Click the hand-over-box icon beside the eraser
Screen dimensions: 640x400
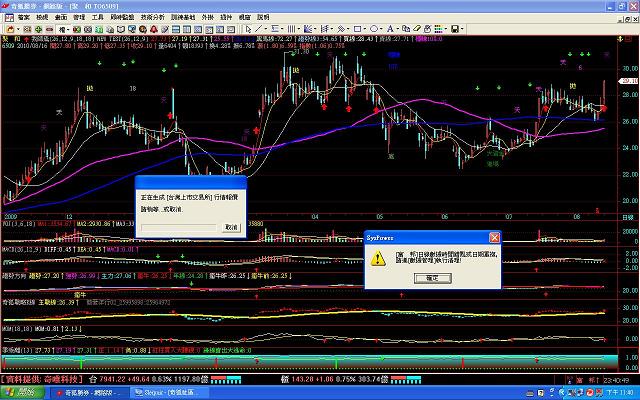pos(427,29)
